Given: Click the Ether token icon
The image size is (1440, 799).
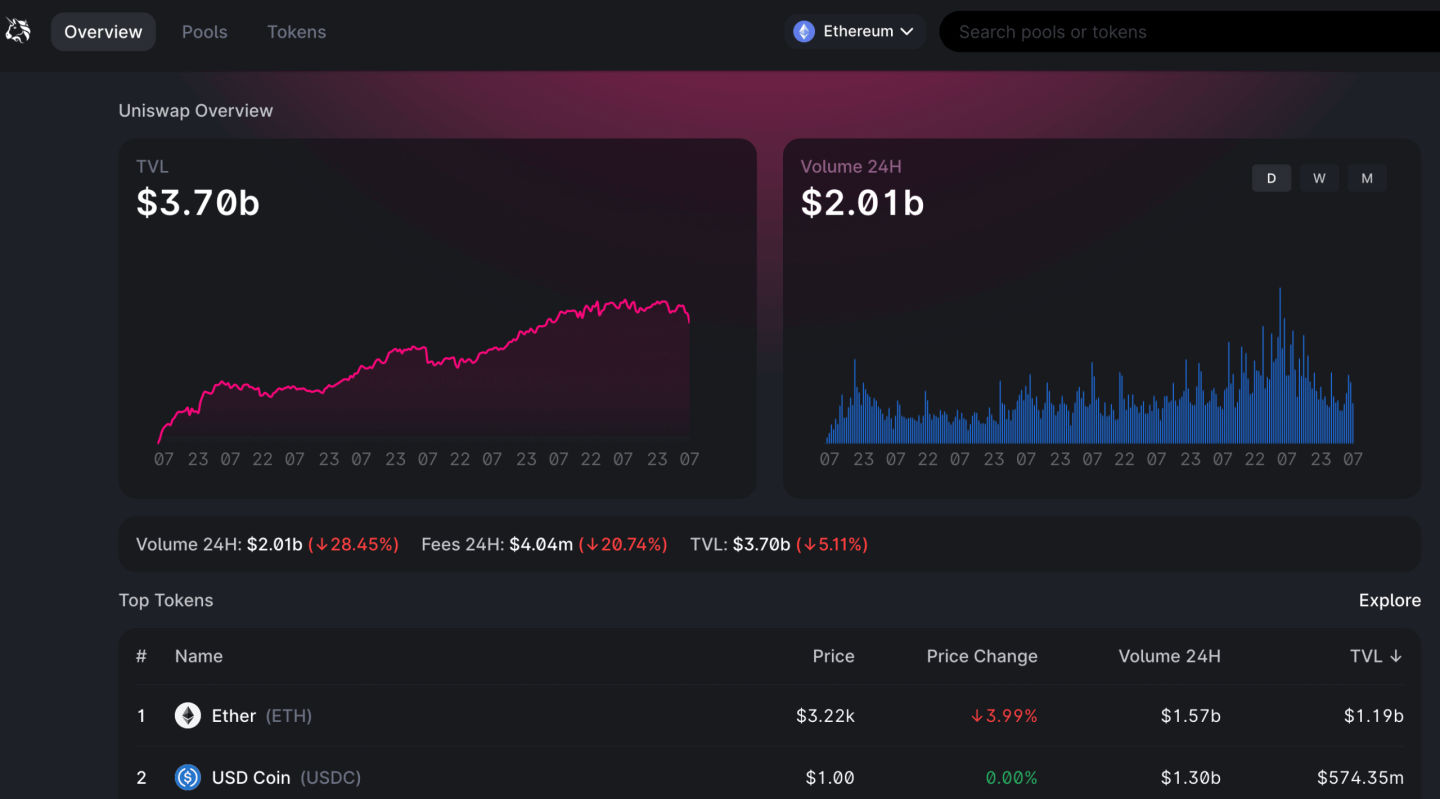Looking at the screenshot, I should tap(188, 716).
